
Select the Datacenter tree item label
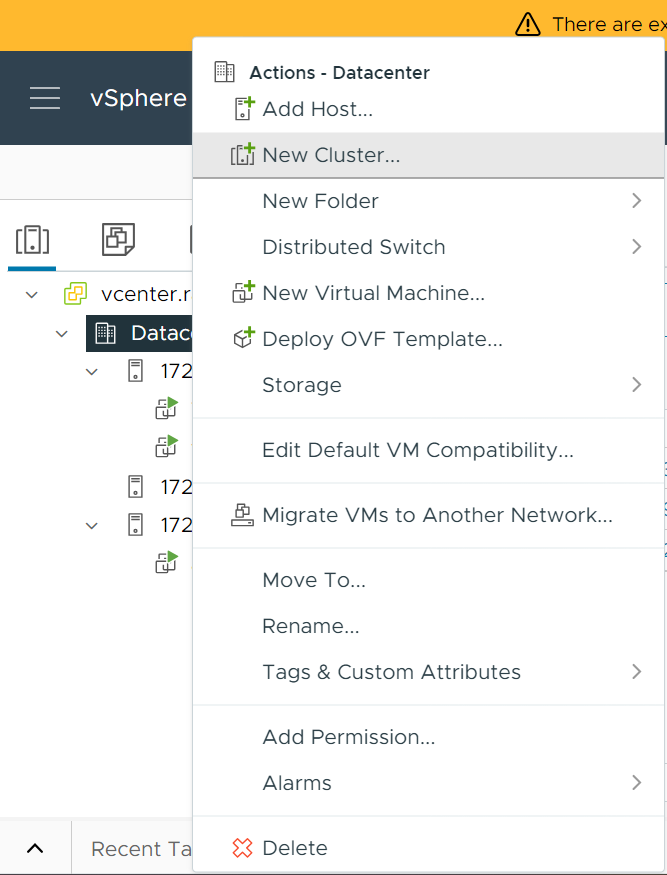[x=161, y=333]
